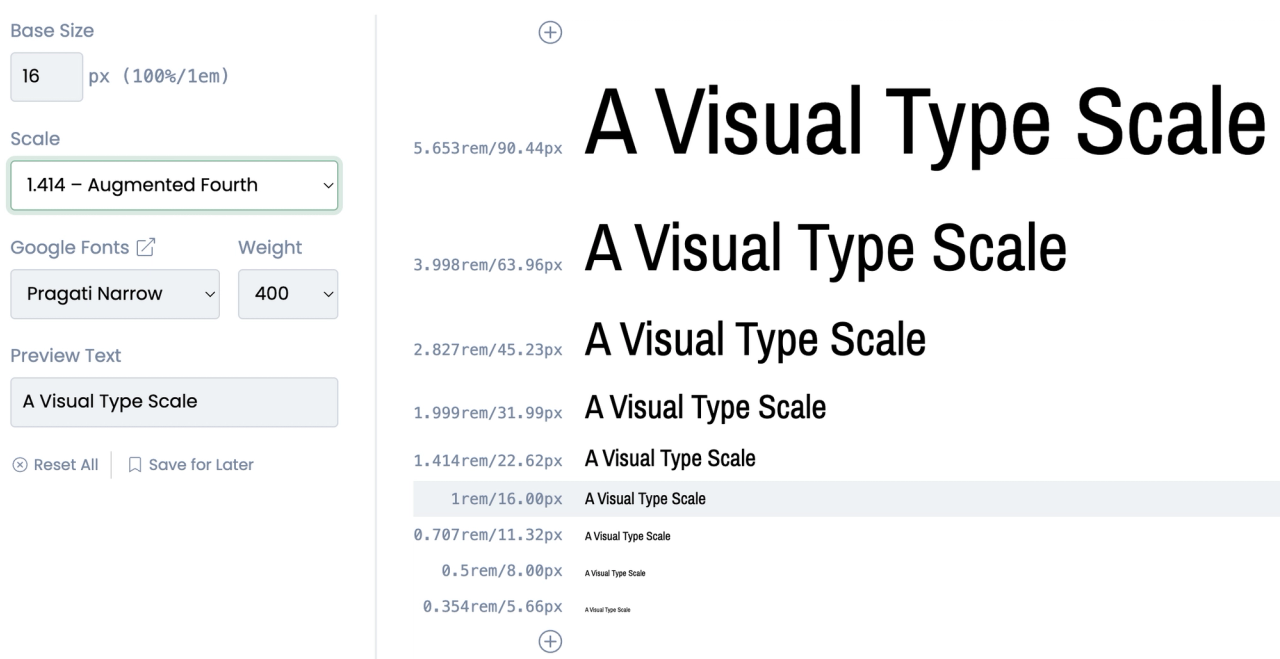Click Save for Later
The height and width of the screenshot is (659, 1280).
click(191, 464)
